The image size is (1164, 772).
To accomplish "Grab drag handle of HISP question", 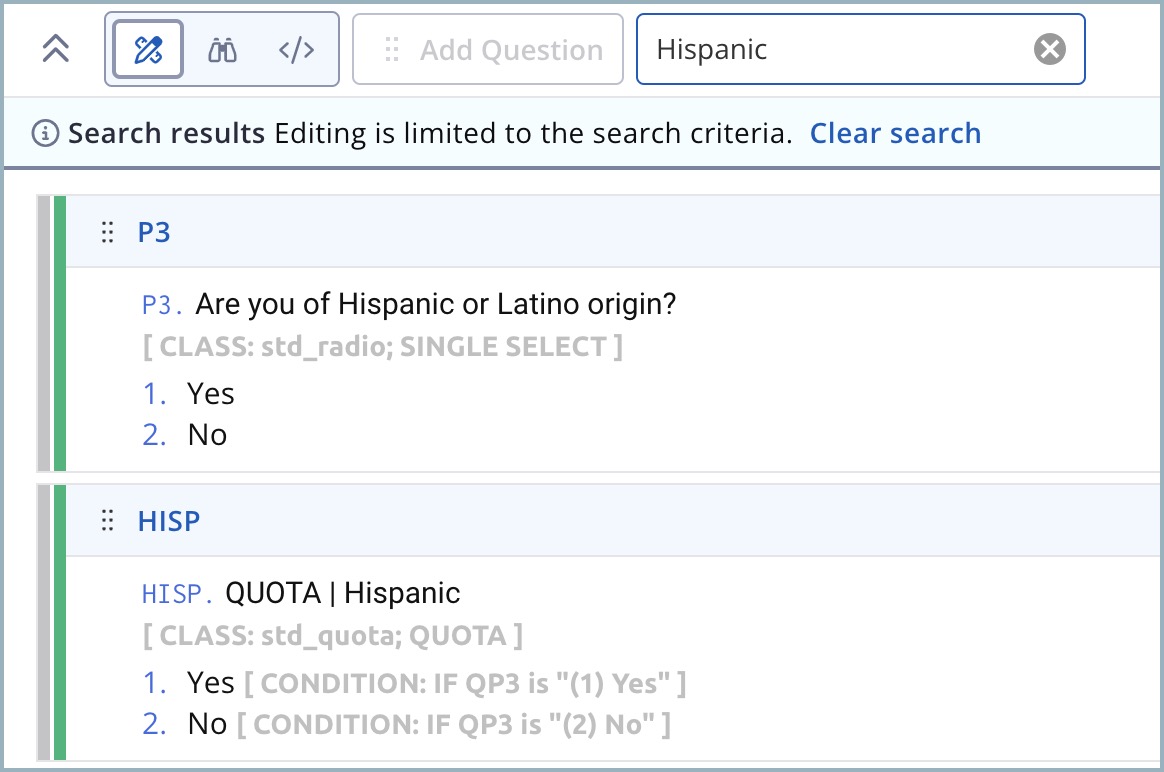I will coord(108,521).
